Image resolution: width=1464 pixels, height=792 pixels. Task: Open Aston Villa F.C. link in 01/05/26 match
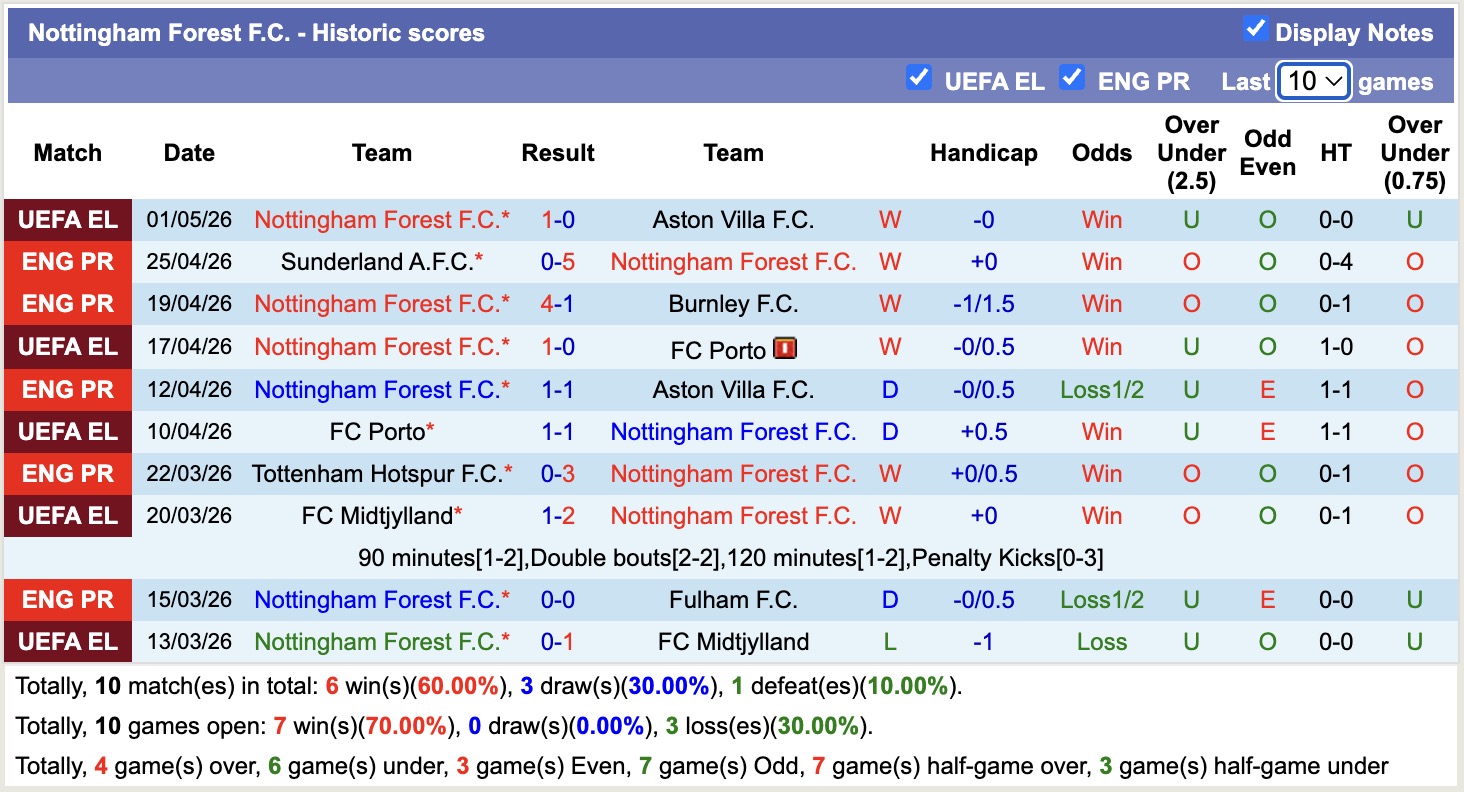point(733,220)
